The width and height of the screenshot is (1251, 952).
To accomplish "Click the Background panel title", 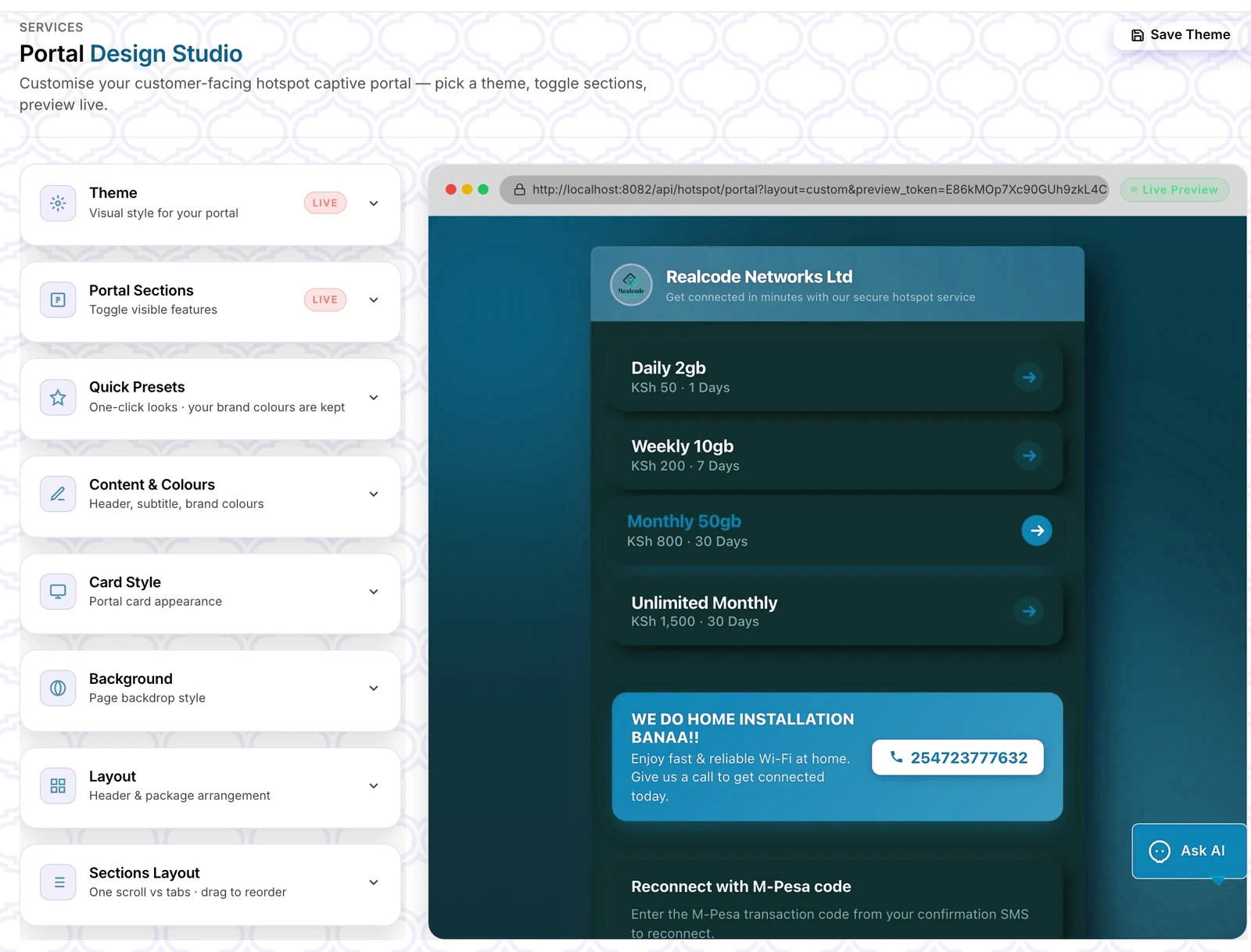I will click(131, 679).
